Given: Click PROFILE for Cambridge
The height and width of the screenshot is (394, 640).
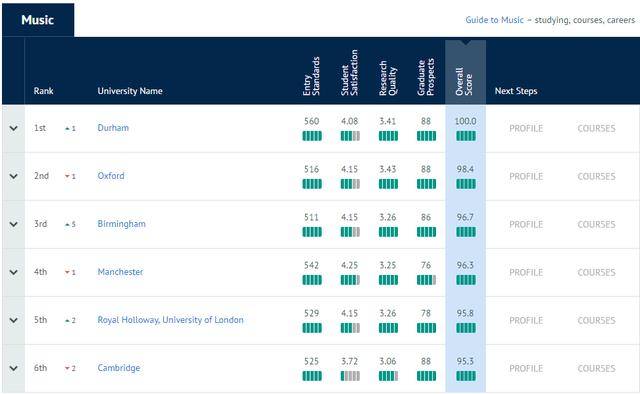Looking at the screenshot, I should click(x=526, y=369).
